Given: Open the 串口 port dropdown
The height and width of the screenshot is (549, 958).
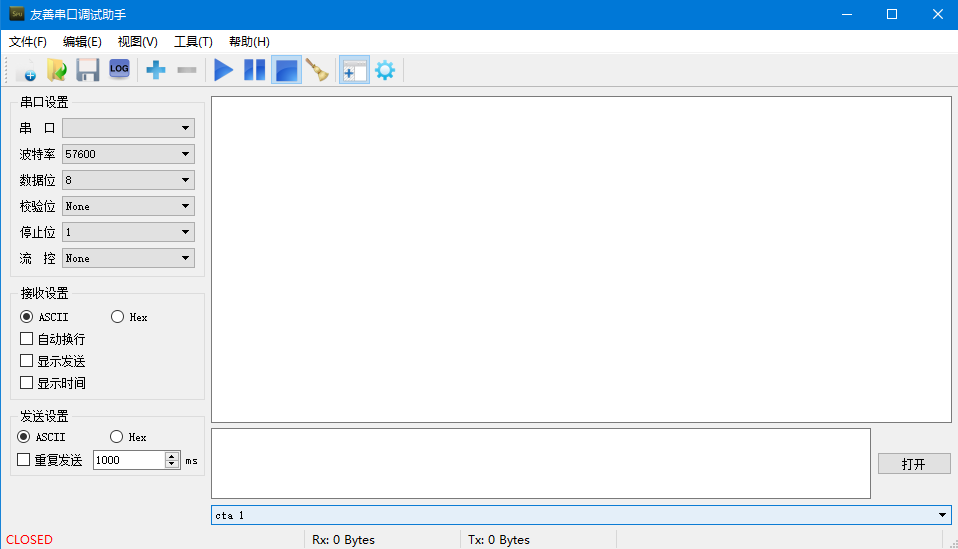Looking at the screenshot, I should tap(128, 128).
